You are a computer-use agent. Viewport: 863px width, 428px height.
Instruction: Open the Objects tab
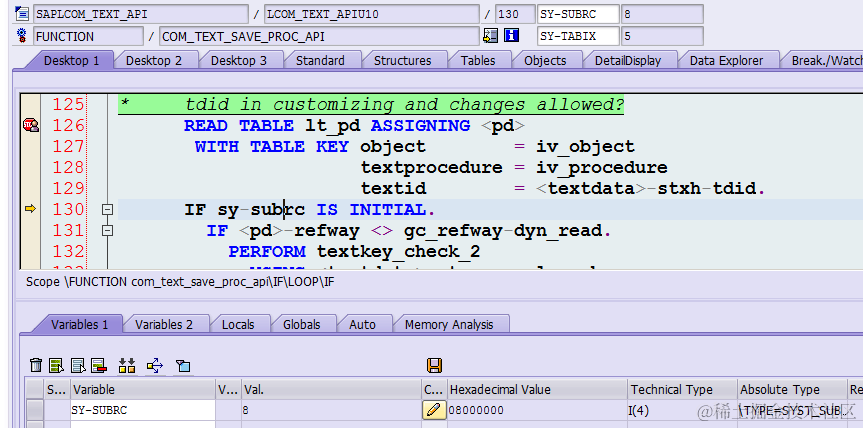[x=545, y=61]
